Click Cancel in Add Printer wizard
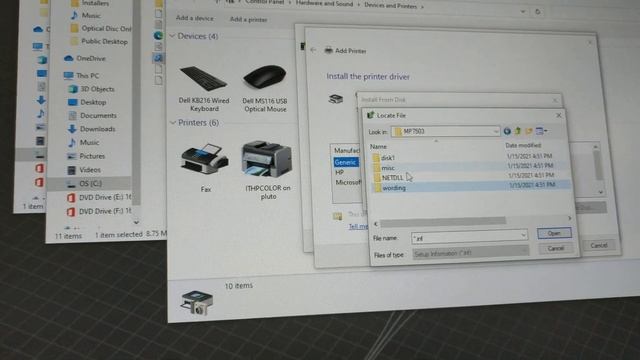 pyautogui.click(x=599, y=245)
